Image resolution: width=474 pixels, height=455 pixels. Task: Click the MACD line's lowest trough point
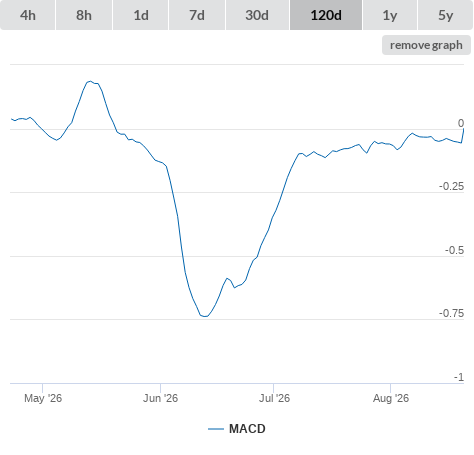pyautogui.click(x=205, y=316)
